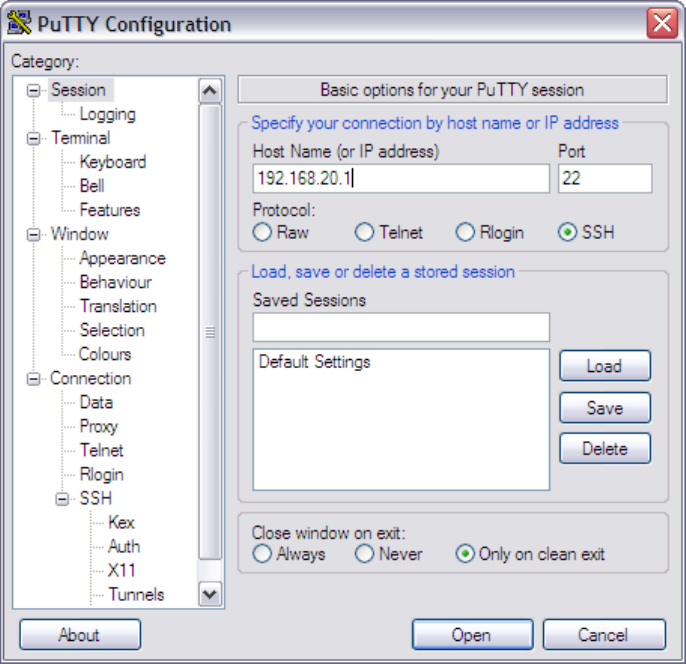This screenshot has height=664, width=686.
Task: Click the Save session button
Action: [x=605, y=408]
